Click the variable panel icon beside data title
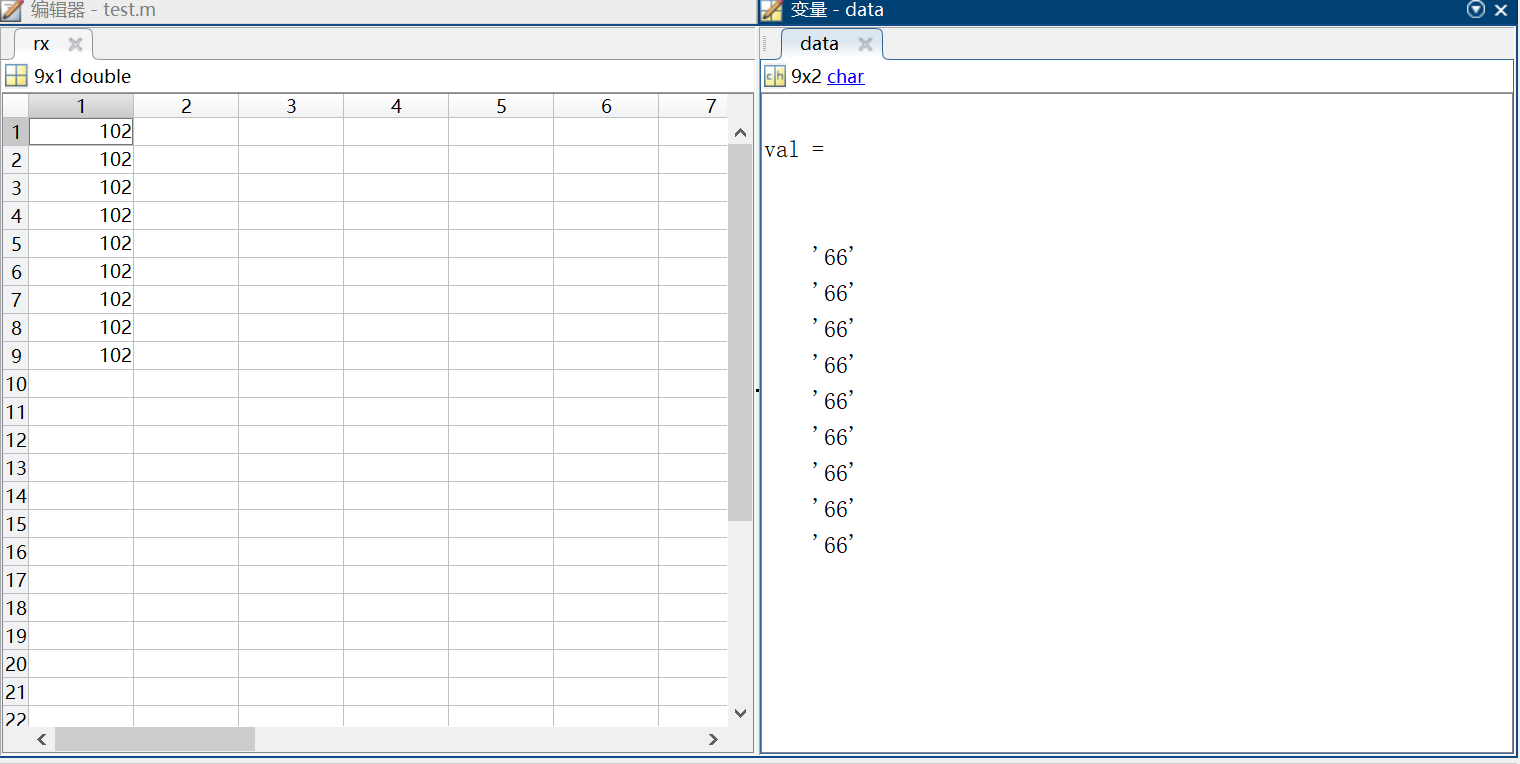Screen dimensions: 1520x764 coord(771,11)
